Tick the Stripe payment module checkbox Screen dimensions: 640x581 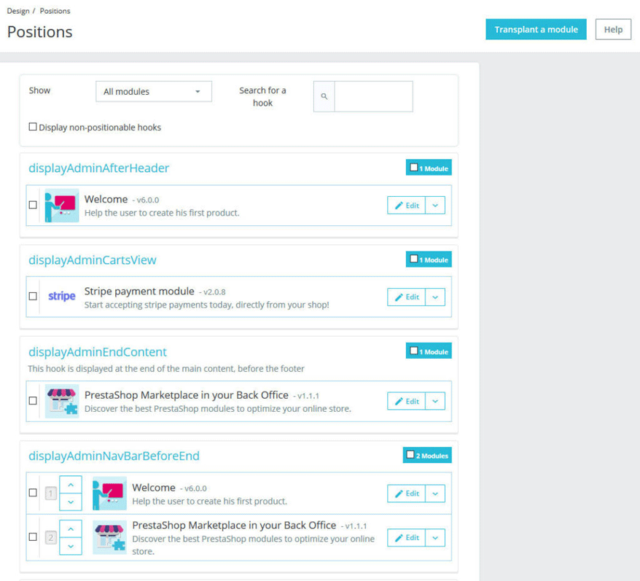(33, 296)
